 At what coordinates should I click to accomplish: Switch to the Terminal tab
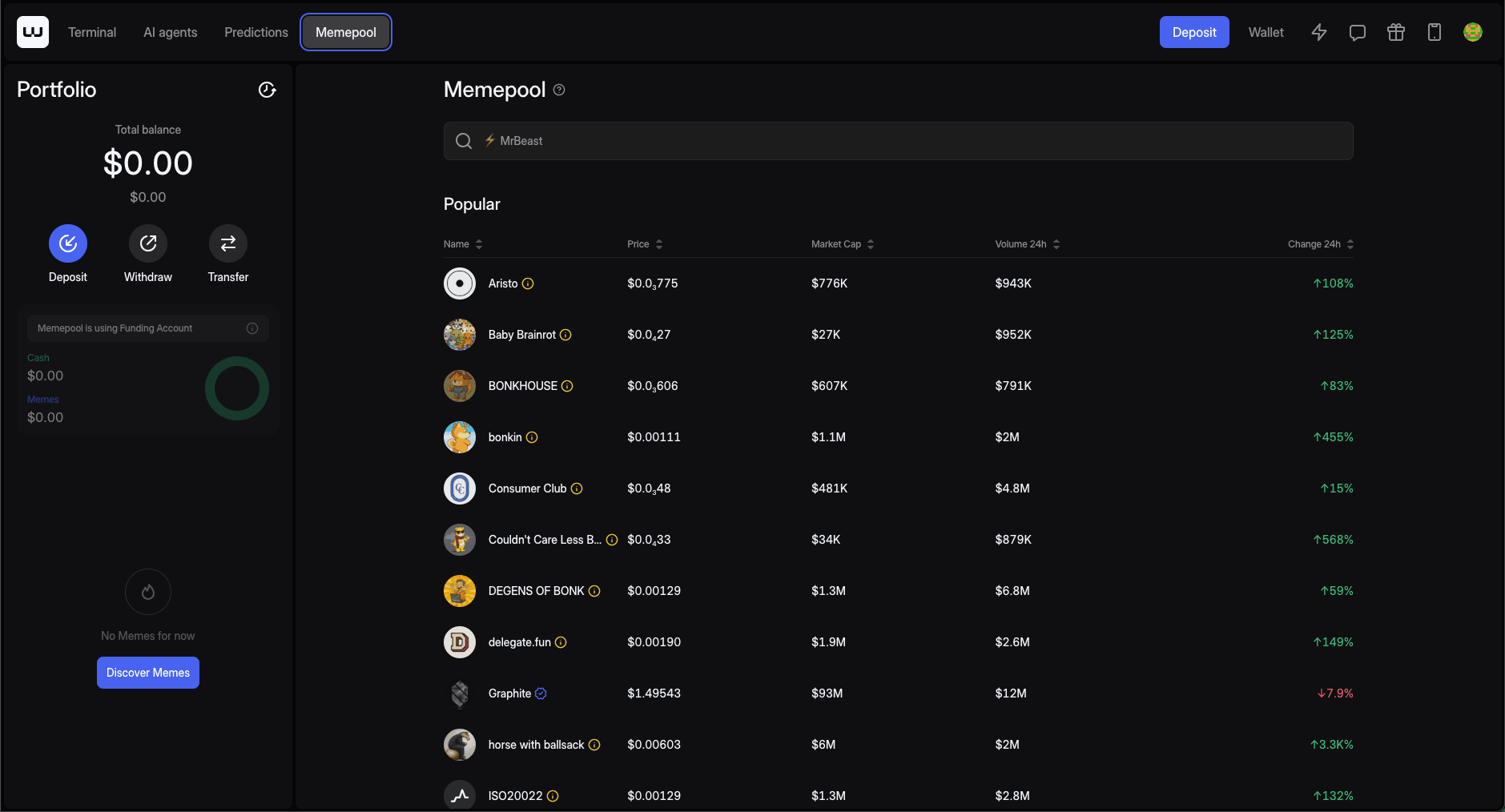(92, 32)
